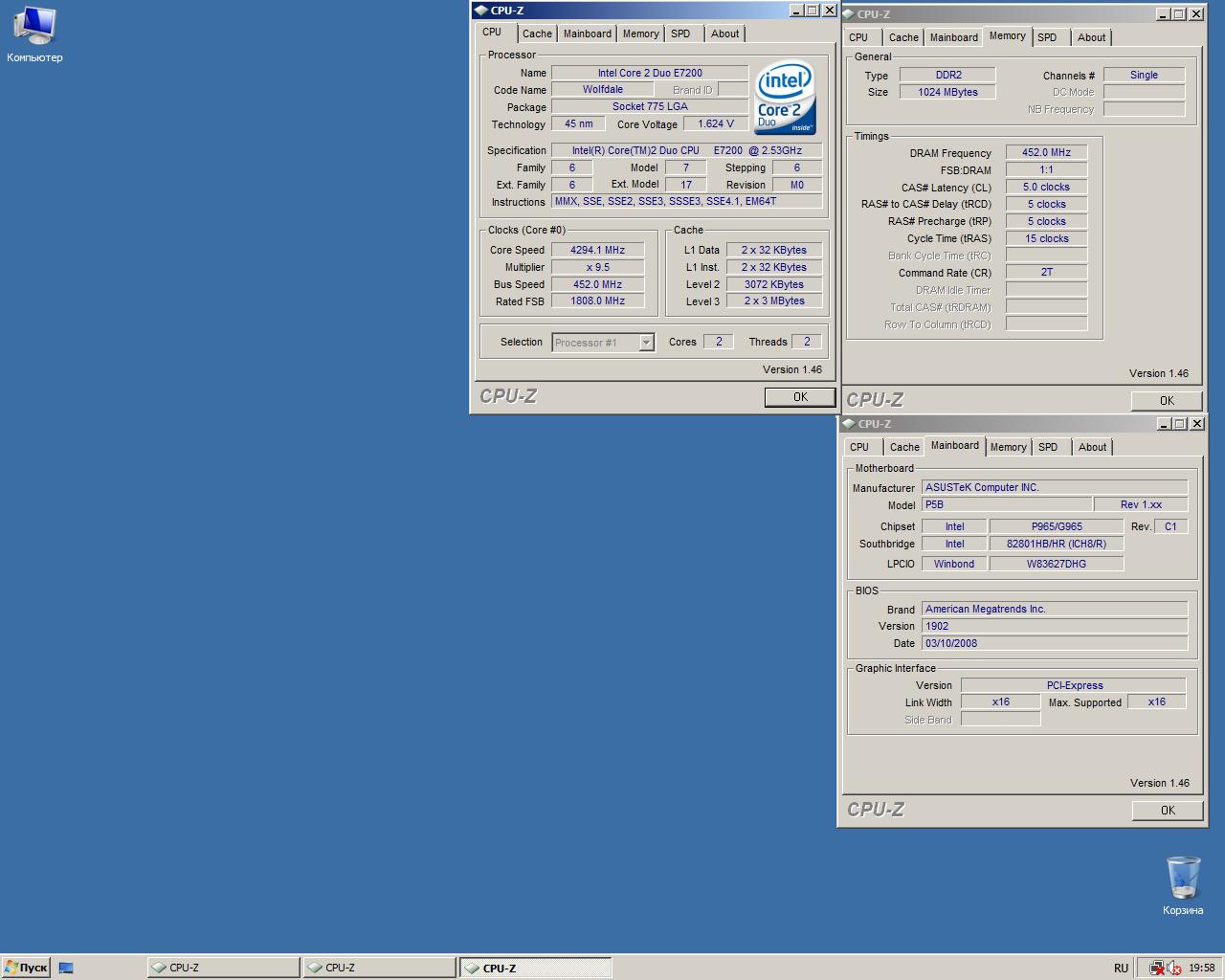Image resolution: width=1225 pixels, height=980 pixels.
Task: Click the Intel Core 2 Duo logo
Action: [785, 97]
